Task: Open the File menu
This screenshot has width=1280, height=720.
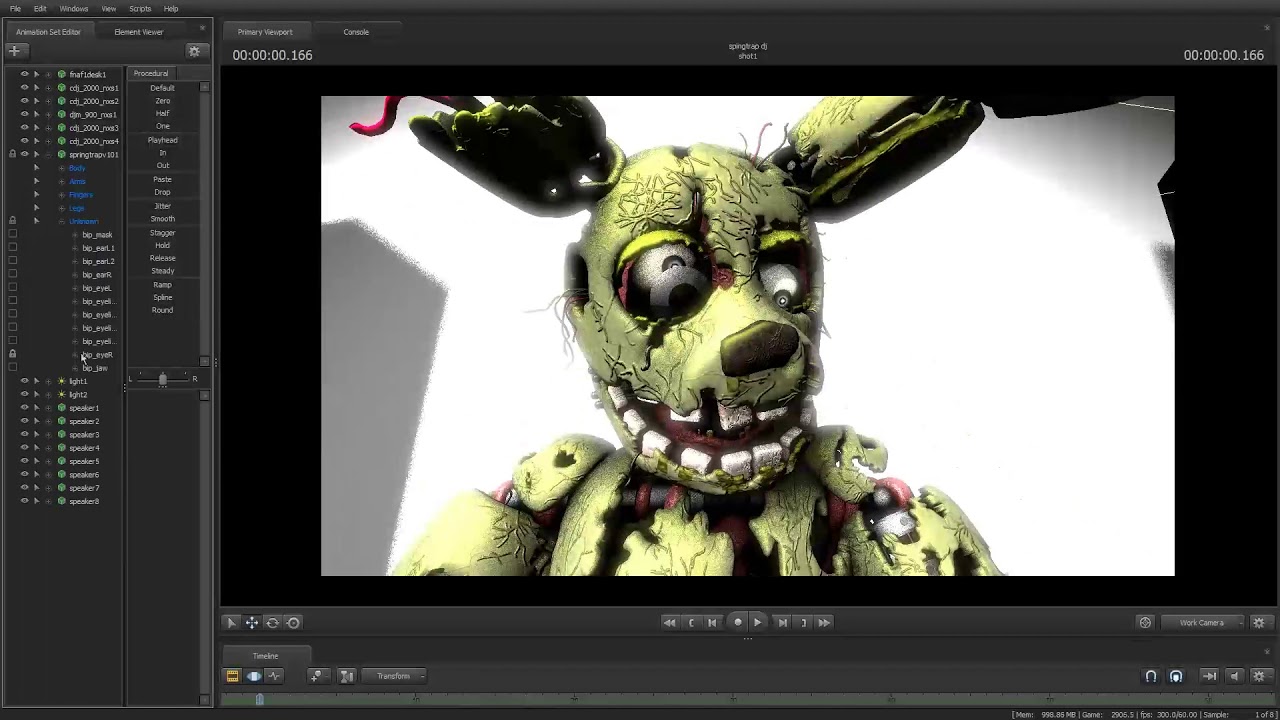Action: pos(15,9)
